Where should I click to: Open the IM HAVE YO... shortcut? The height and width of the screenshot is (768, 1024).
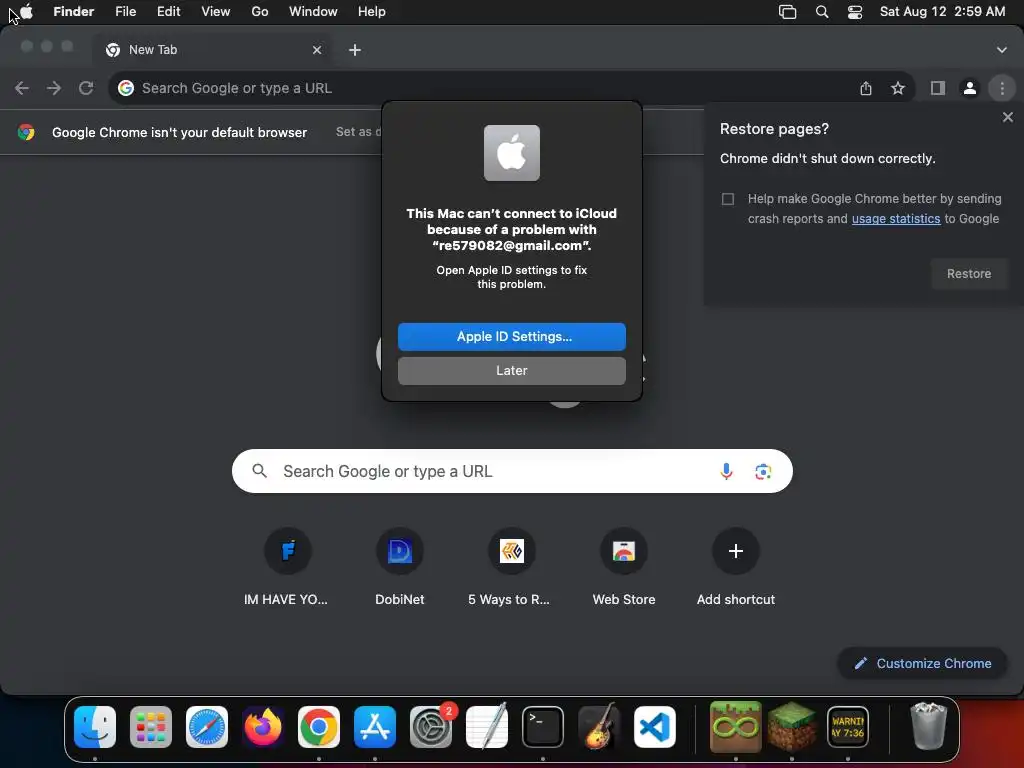[287, 567]
